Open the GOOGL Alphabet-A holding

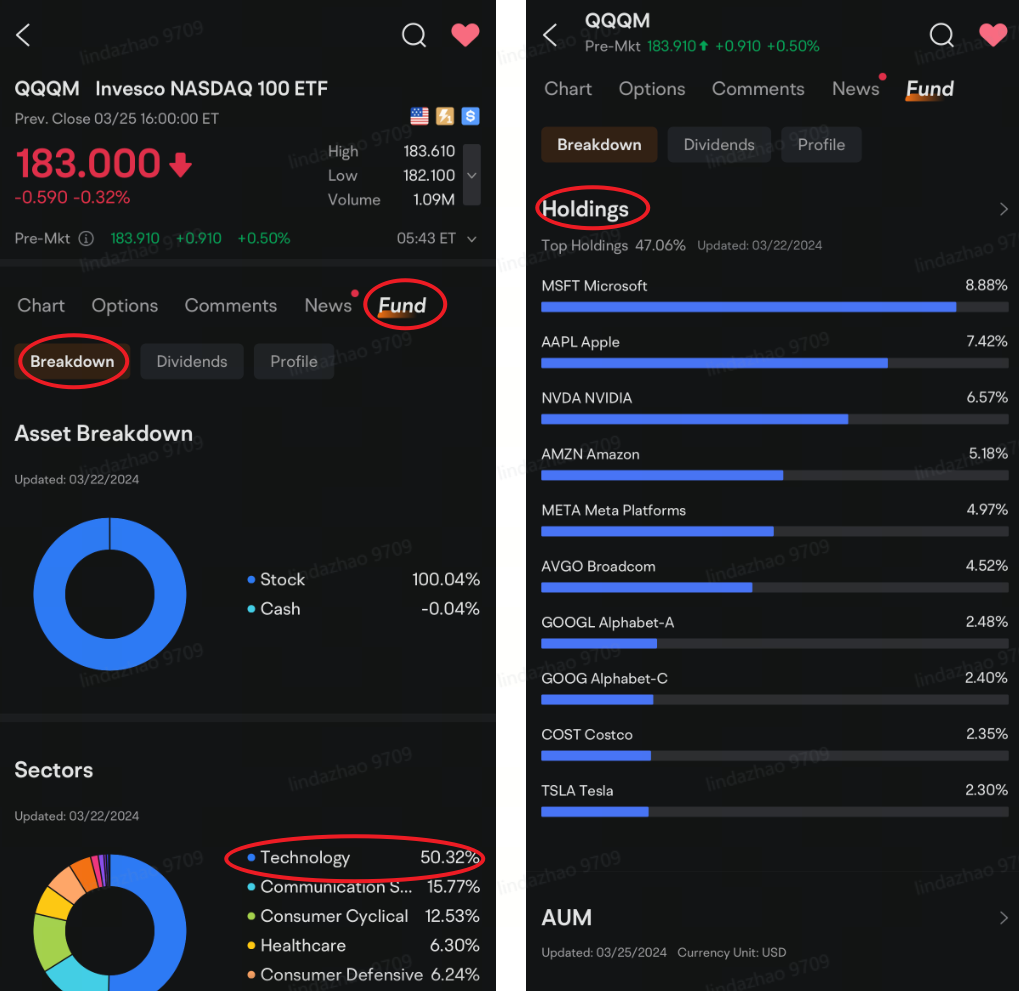coord(775,632)
